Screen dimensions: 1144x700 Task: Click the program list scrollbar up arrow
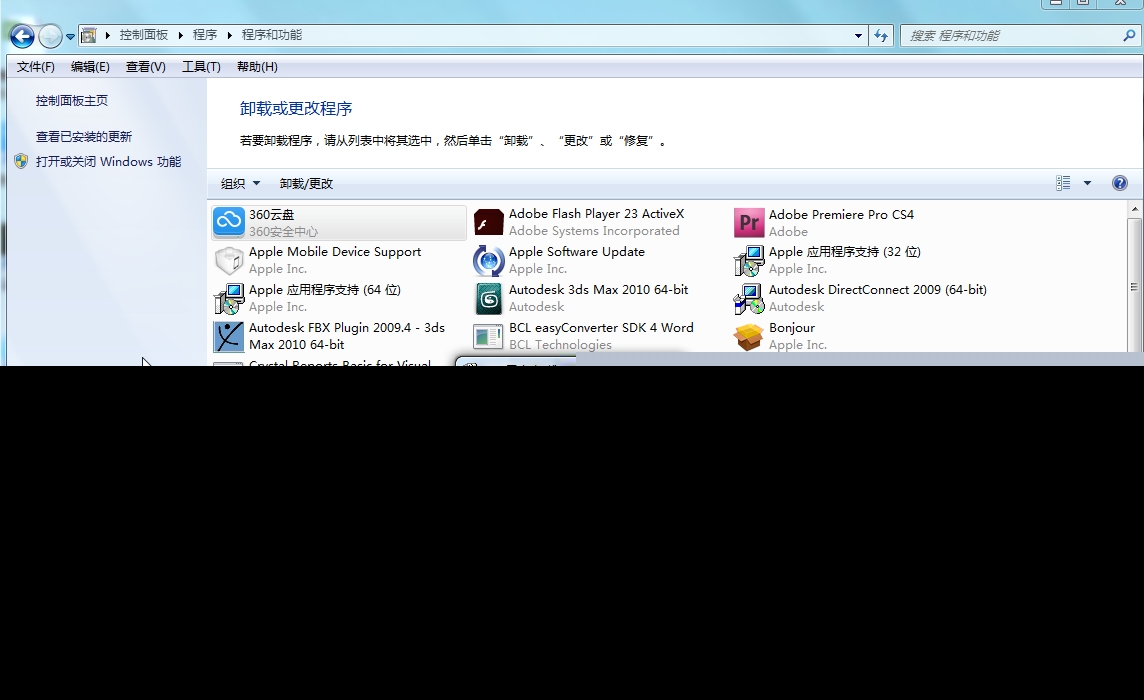(x=1135, y=209)
